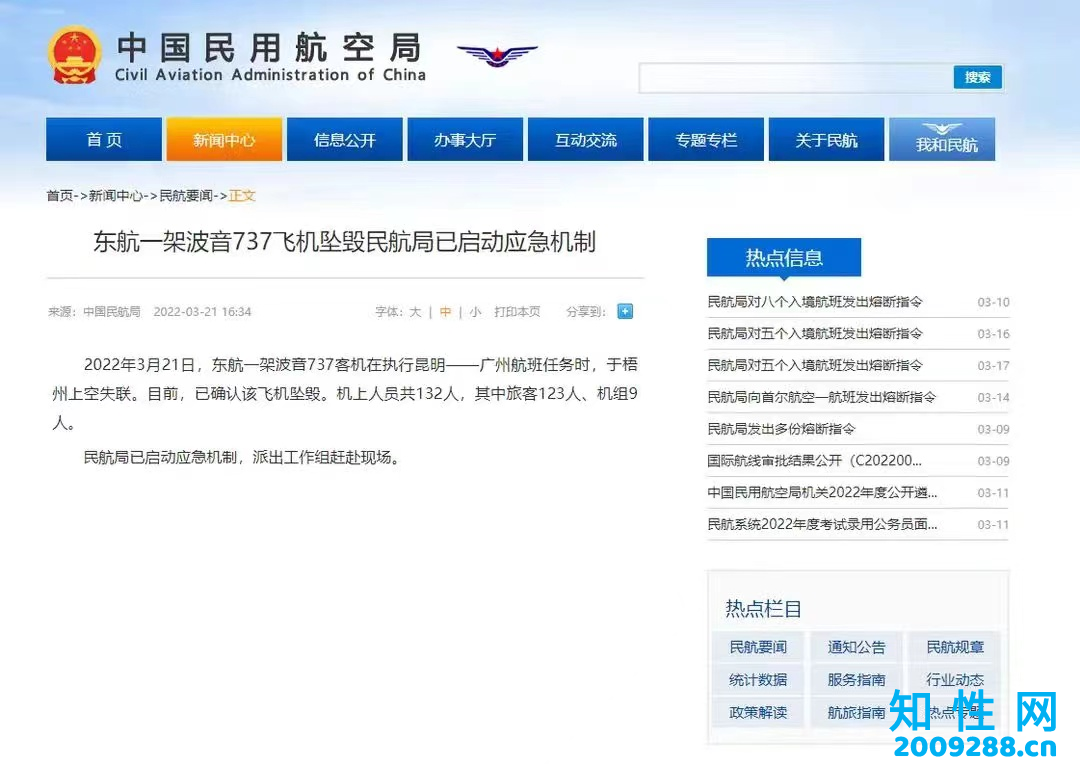Set font size to 小
Screen dimensions: 1080x766
(475, 312)
